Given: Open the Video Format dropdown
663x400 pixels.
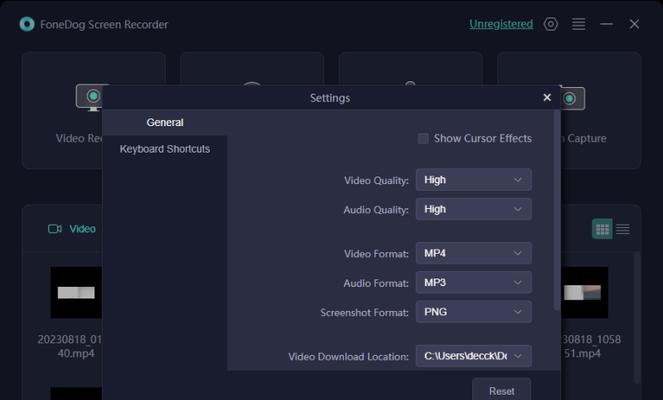Looking at the screenshot, I should coord(474,253).
